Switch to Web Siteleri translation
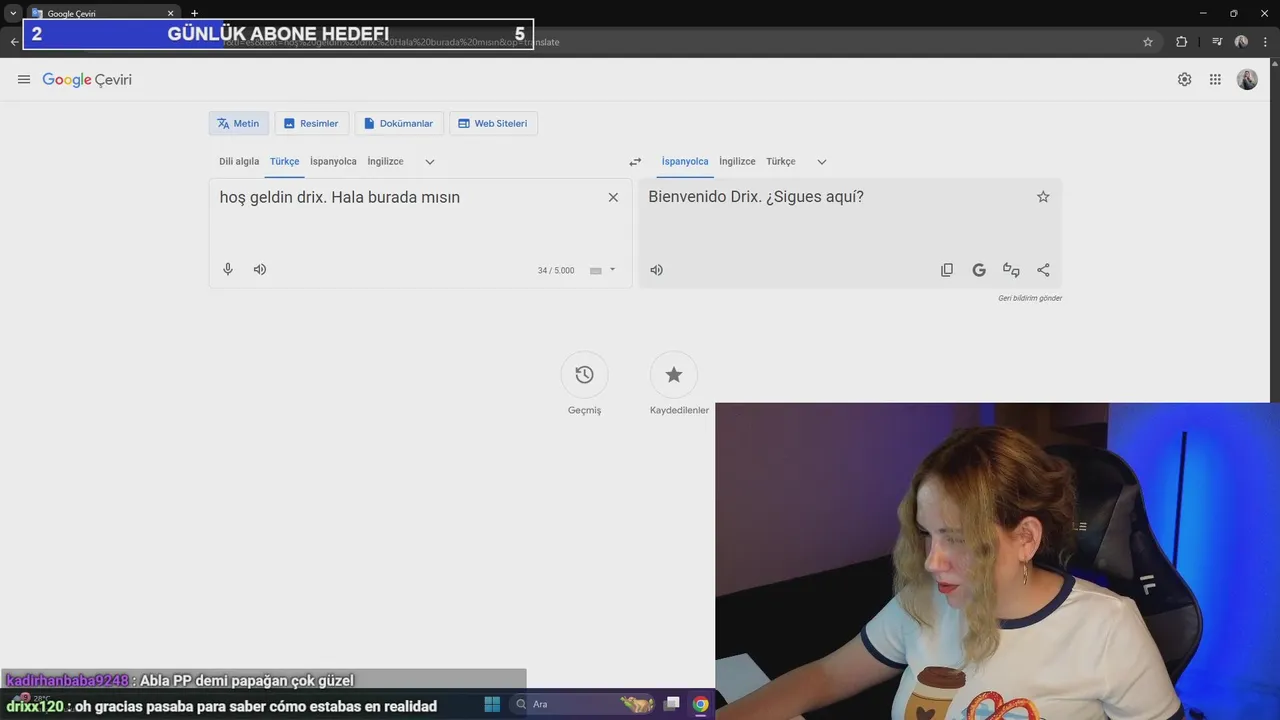 493,123
